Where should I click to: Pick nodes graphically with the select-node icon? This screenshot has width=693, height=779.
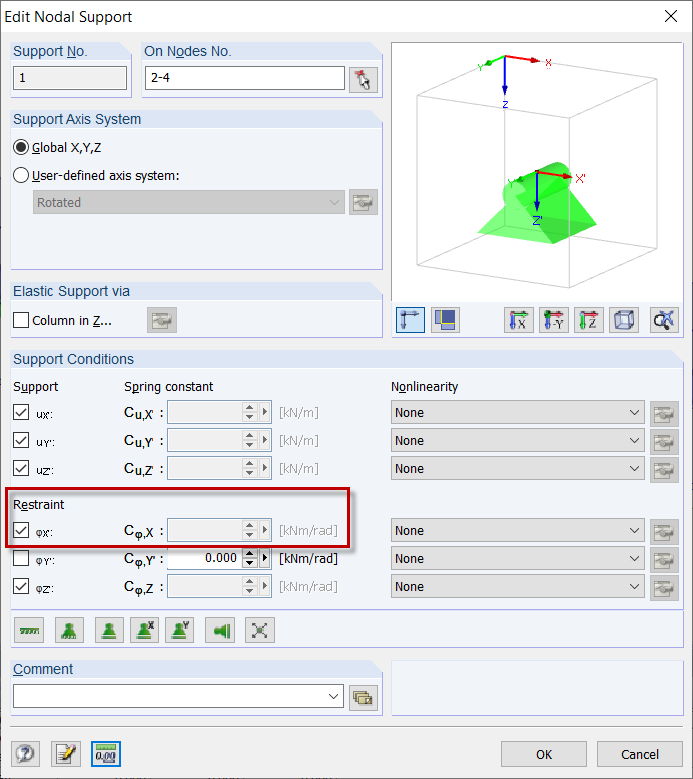tap(363, 79)
